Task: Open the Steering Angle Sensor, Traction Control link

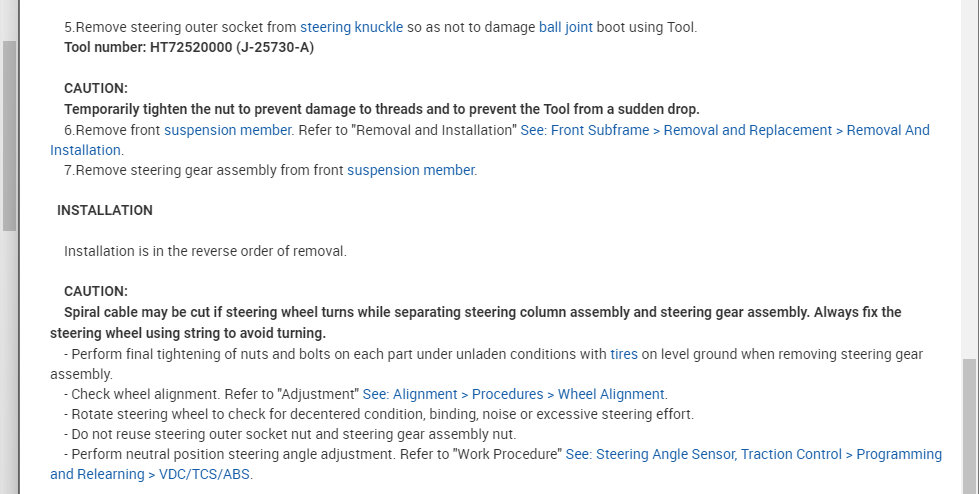Action: (x=753, y=454)
